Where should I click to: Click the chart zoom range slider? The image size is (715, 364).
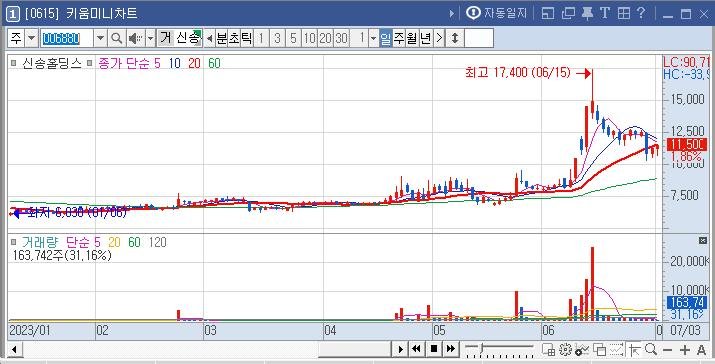(499, 348)
